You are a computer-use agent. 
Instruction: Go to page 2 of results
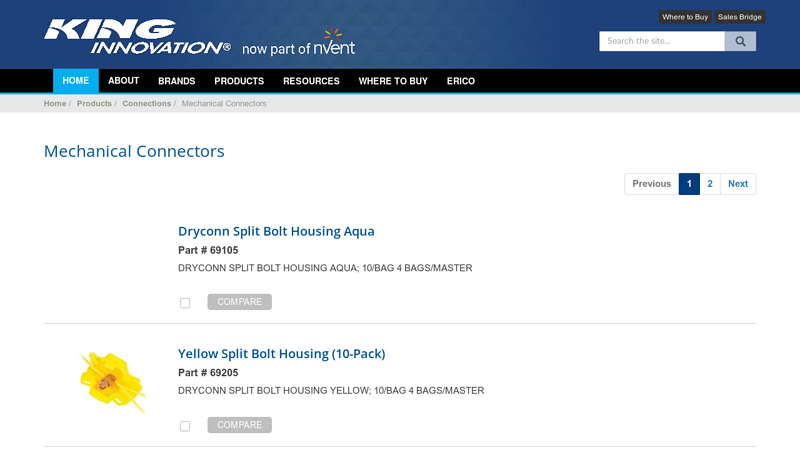click(709, 184)
